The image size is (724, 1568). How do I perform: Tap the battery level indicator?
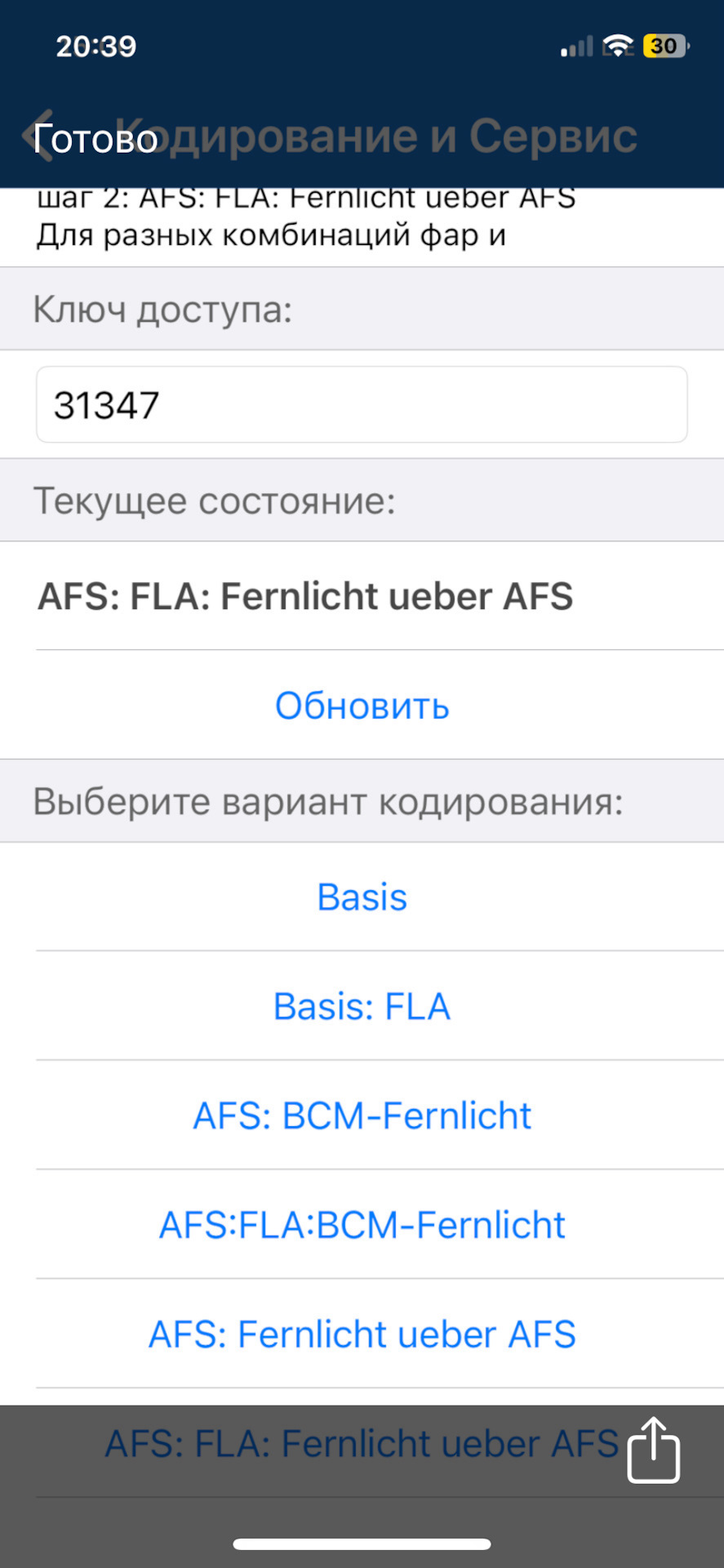click(665, 47)
